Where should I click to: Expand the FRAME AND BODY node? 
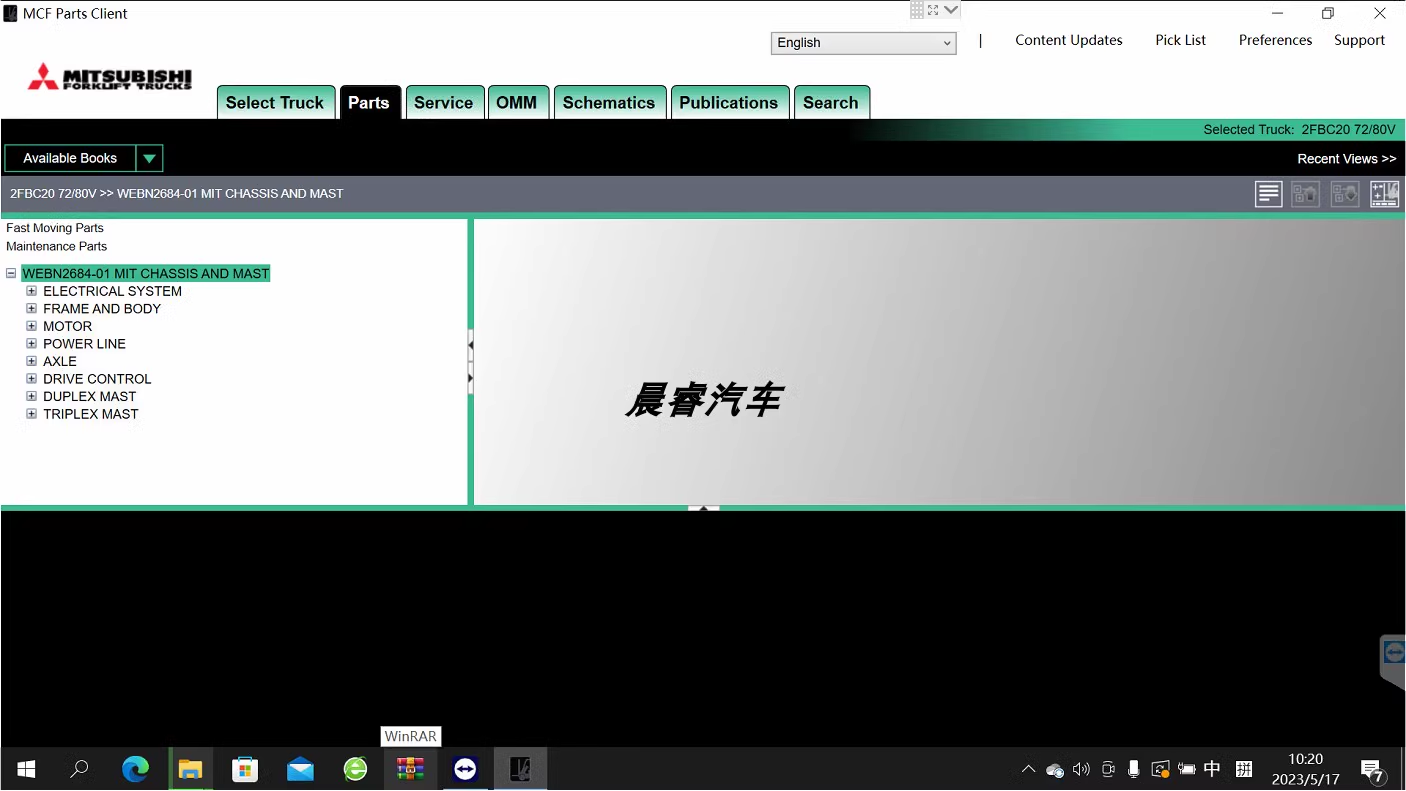pos(32,309)
